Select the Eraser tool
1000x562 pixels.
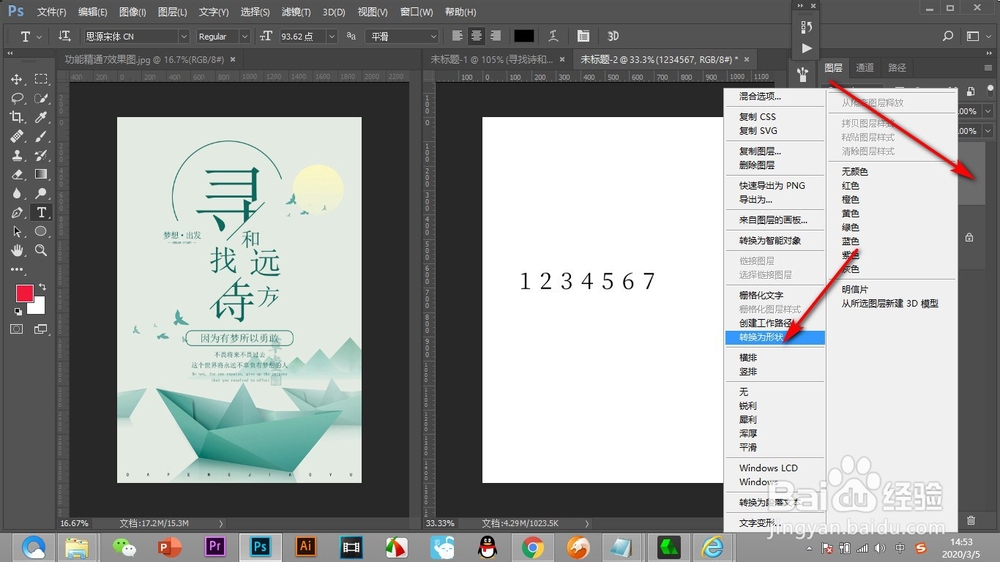(x=17, y=174)
